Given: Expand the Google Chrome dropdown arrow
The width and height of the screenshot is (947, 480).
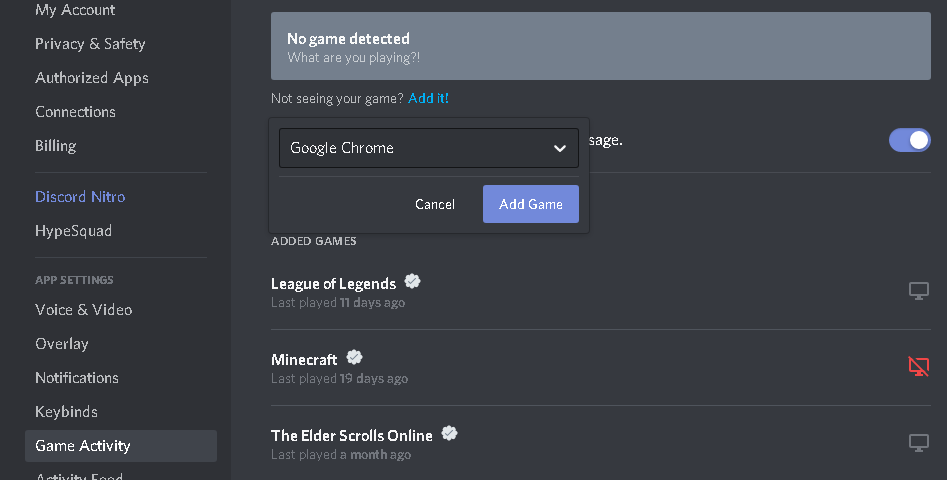Looking at the screenshot, I should point(560,148).
